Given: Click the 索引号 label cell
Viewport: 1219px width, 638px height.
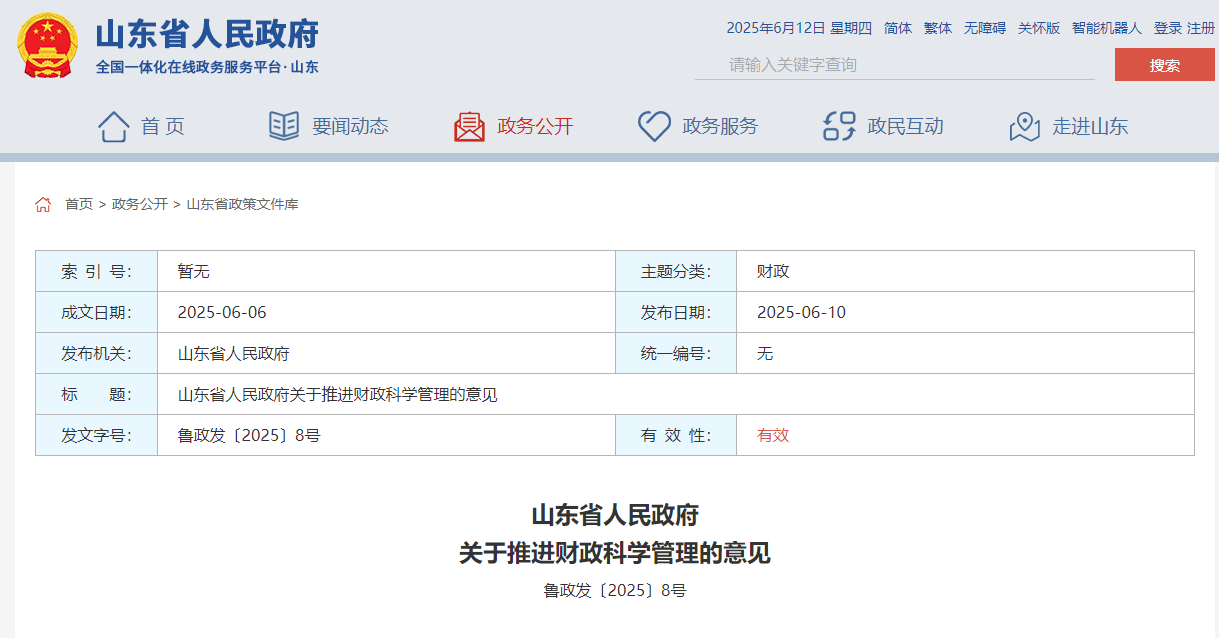Looking at the screenshot, I should click(96, 271).
